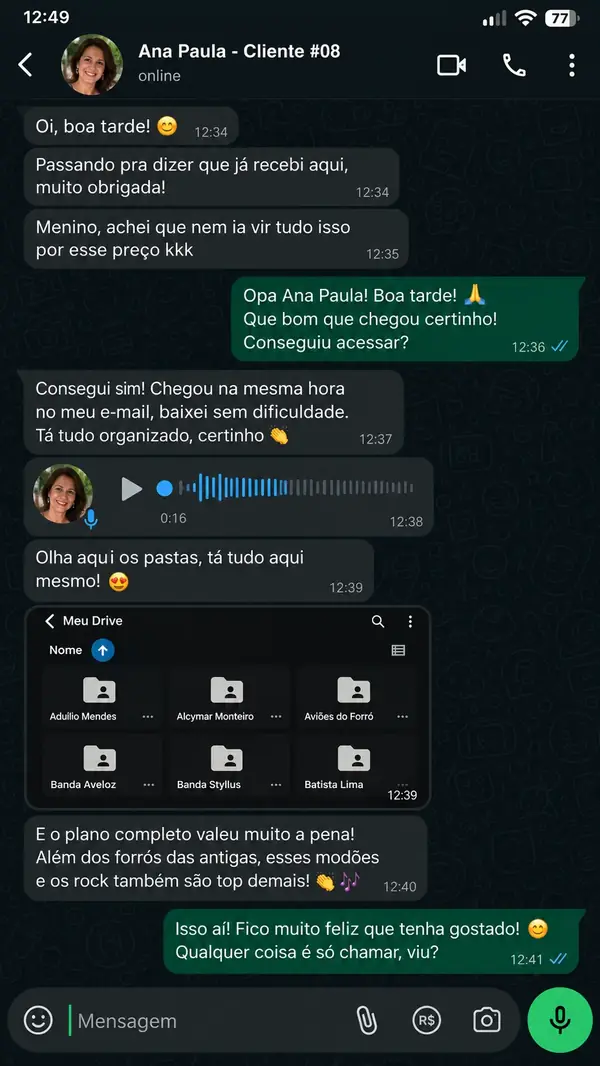
Task: Open the camera from message bar
Action: (x=487, y=1020)
